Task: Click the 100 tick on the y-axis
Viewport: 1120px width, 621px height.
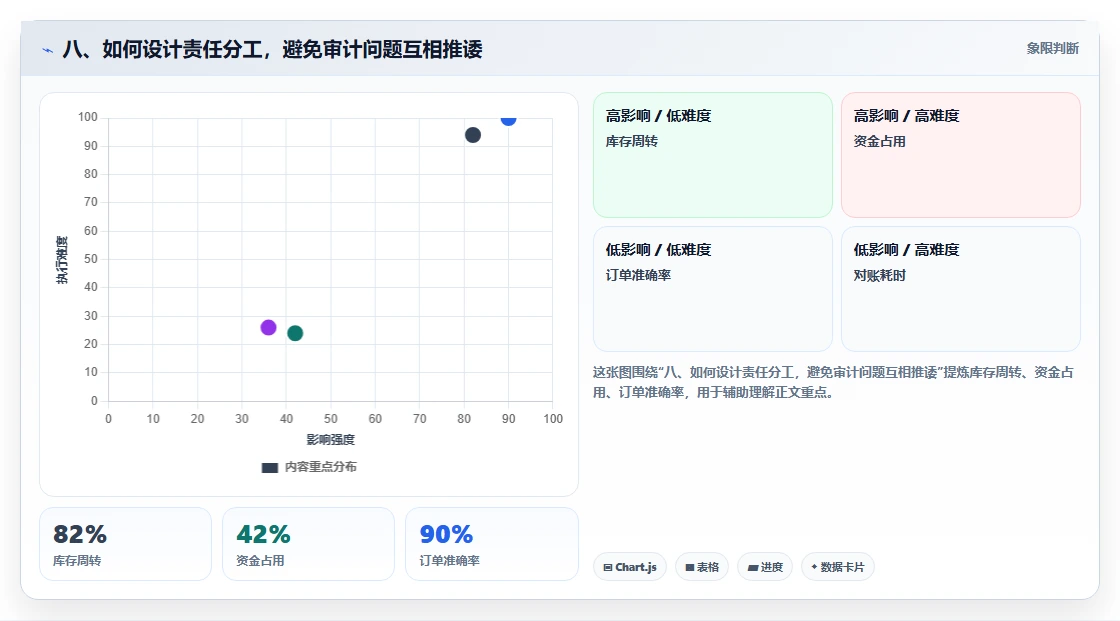Action: 88,116
